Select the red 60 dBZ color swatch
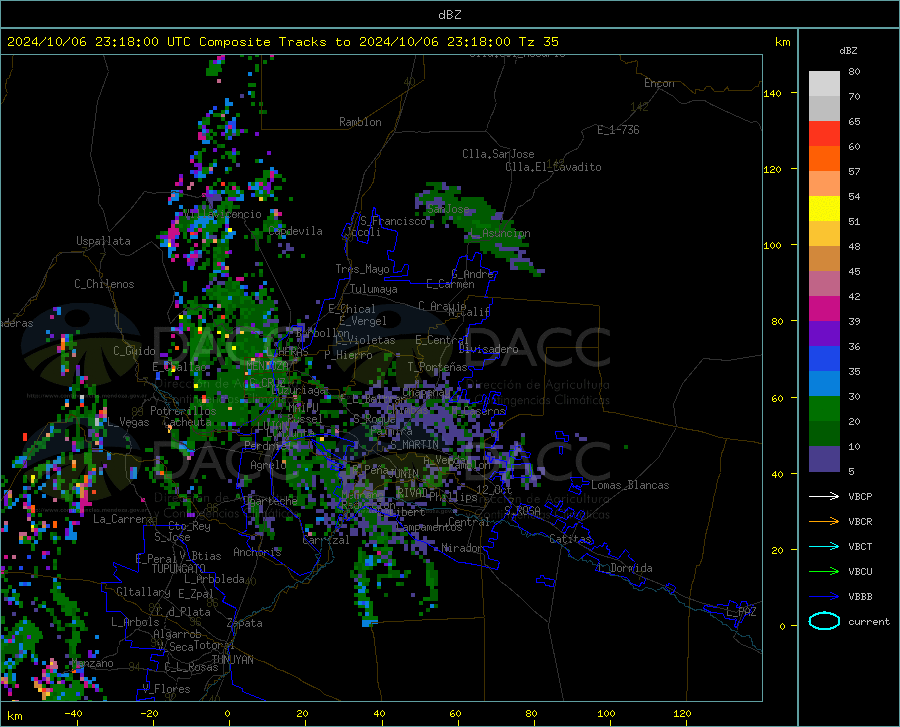The width and height of the screenshot is (900, 727). pos(824,134)
